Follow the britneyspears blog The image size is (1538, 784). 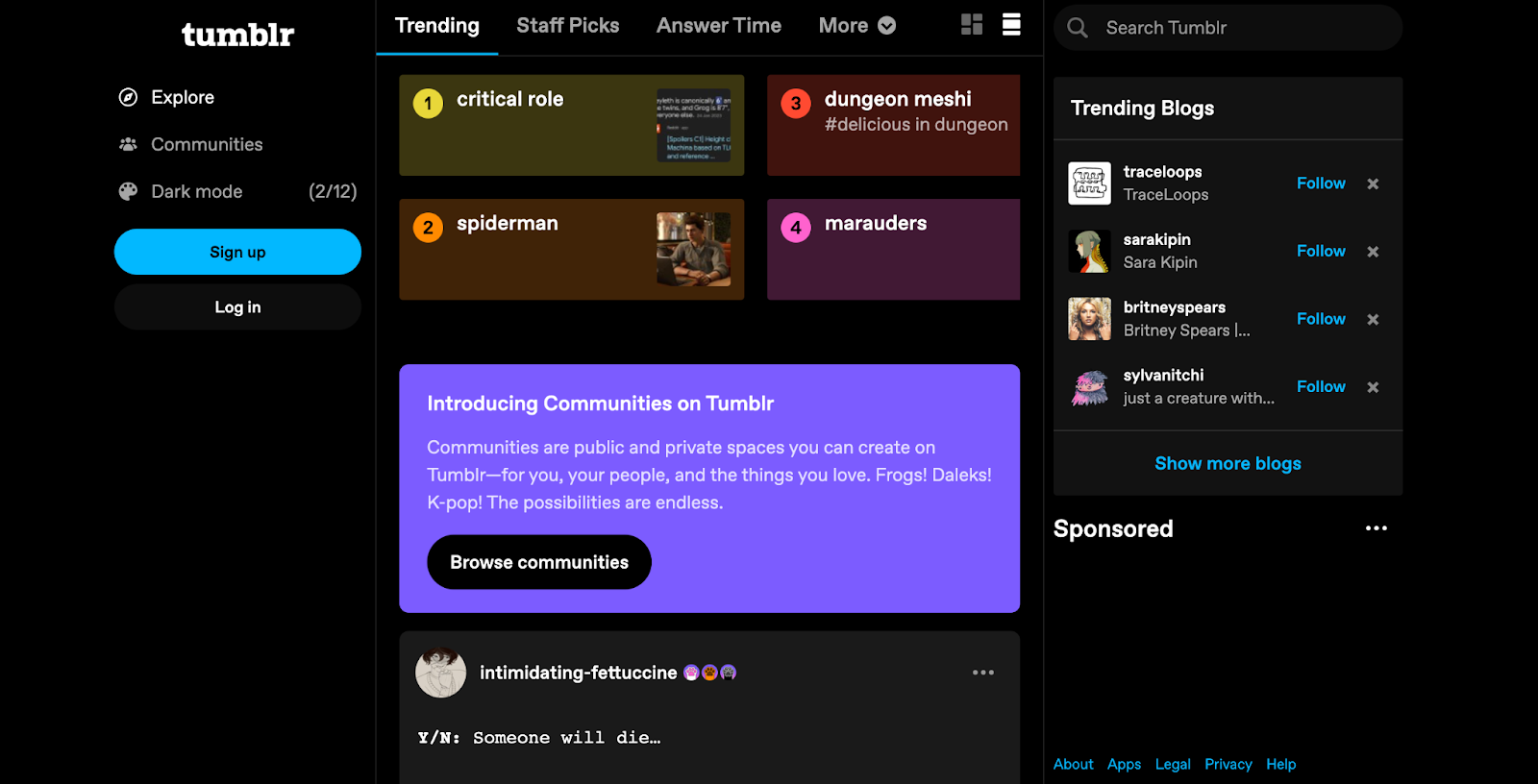tap(1321, 318)
